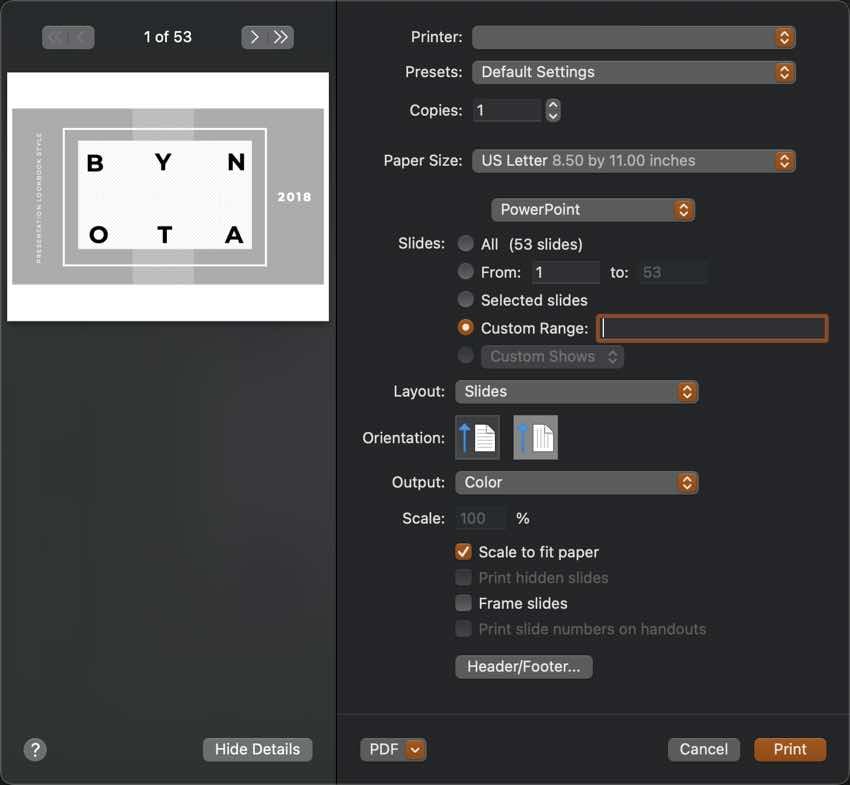
Task: Select the All slides radio button
Action: point(466,244)
